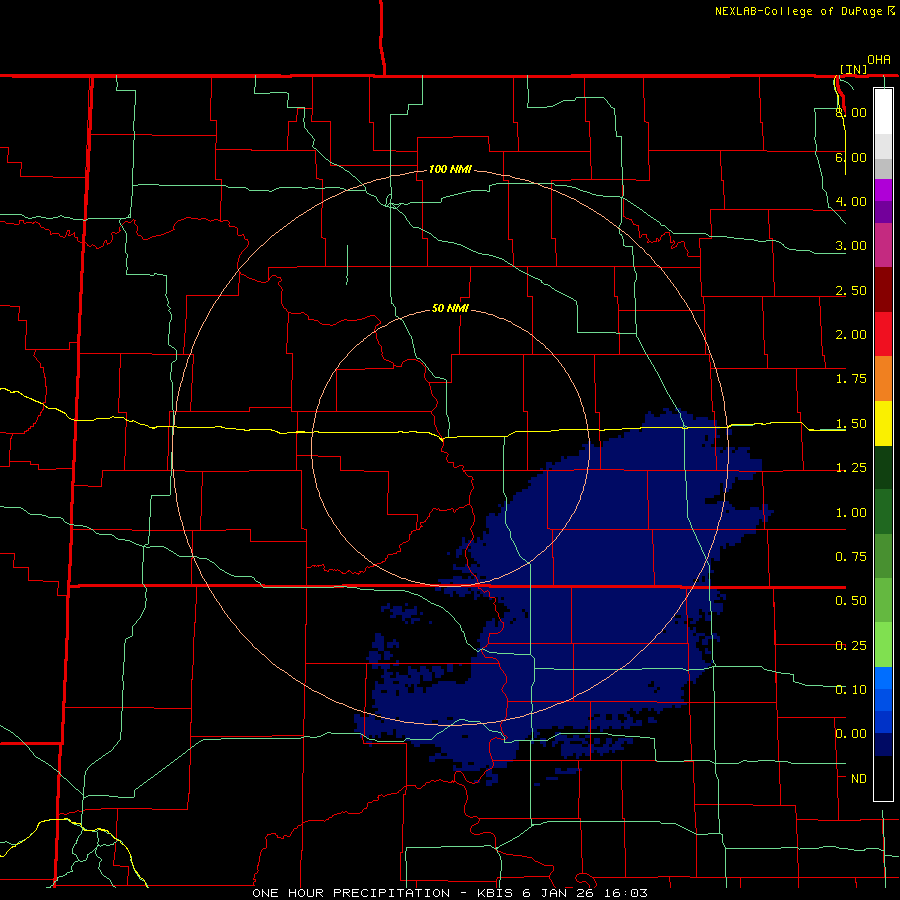The height and width of the screenshot is (900, 900).
Task: Click the 1.00 legend value
Action: (851, 513)
